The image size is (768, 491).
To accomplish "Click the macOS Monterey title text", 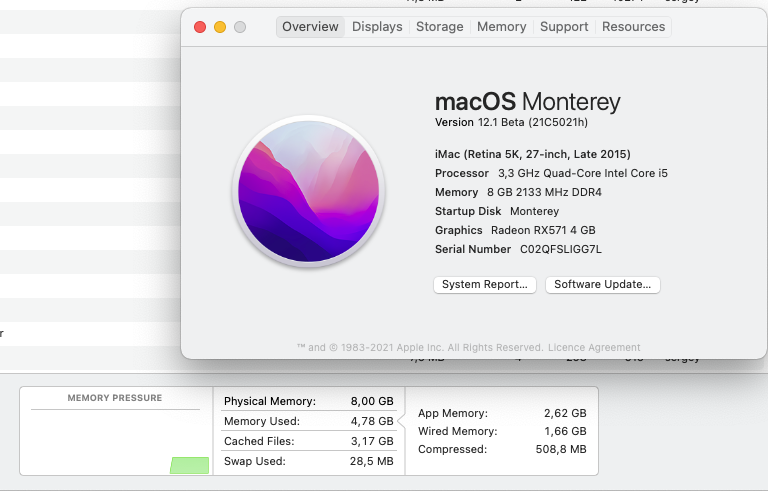I will pyautogui.click(x=528, y=102).
